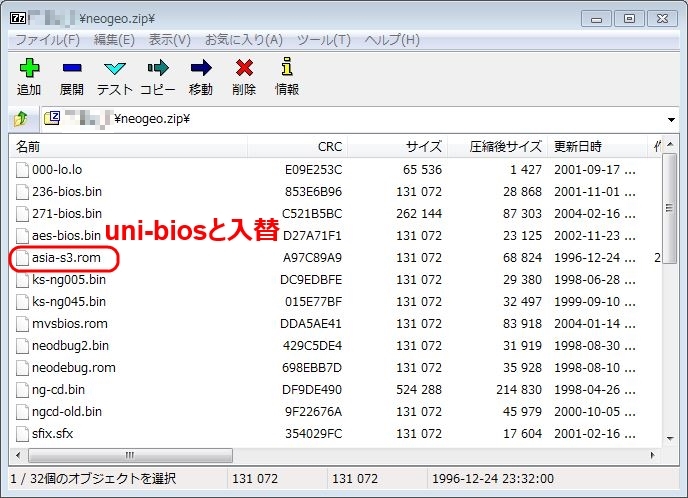
Task: Open the ヘルプ(H) menu
Action: (x=392, y=40)
